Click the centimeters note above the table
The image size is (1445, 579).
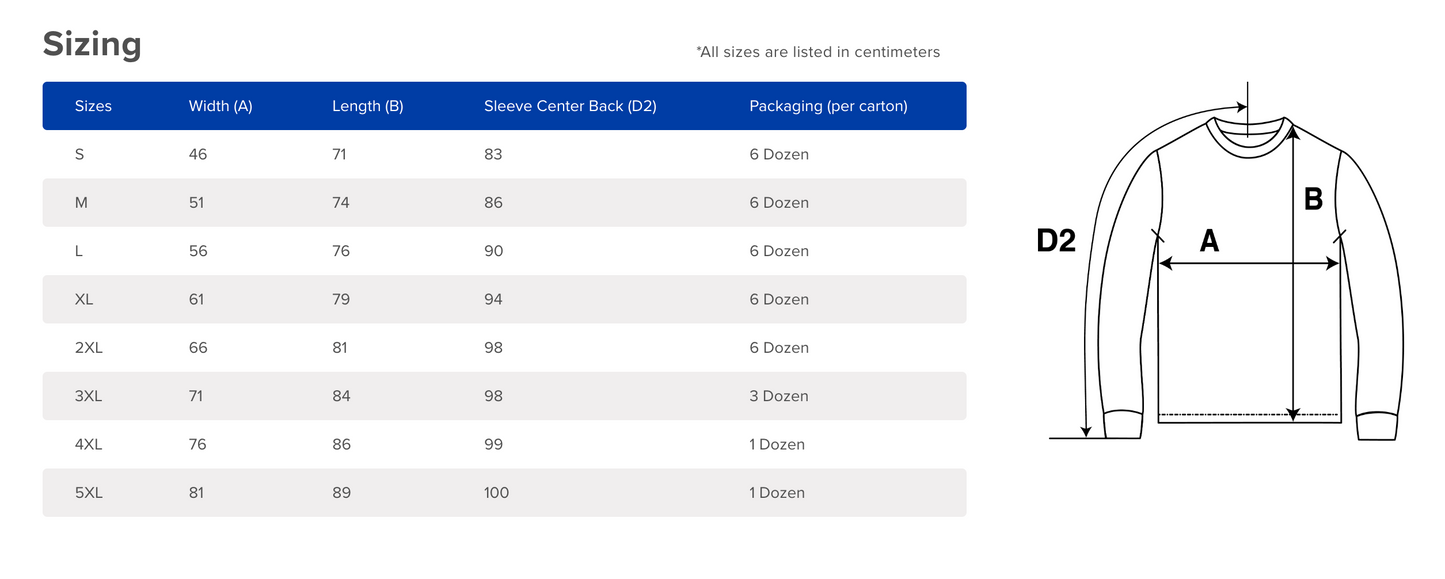818,52
